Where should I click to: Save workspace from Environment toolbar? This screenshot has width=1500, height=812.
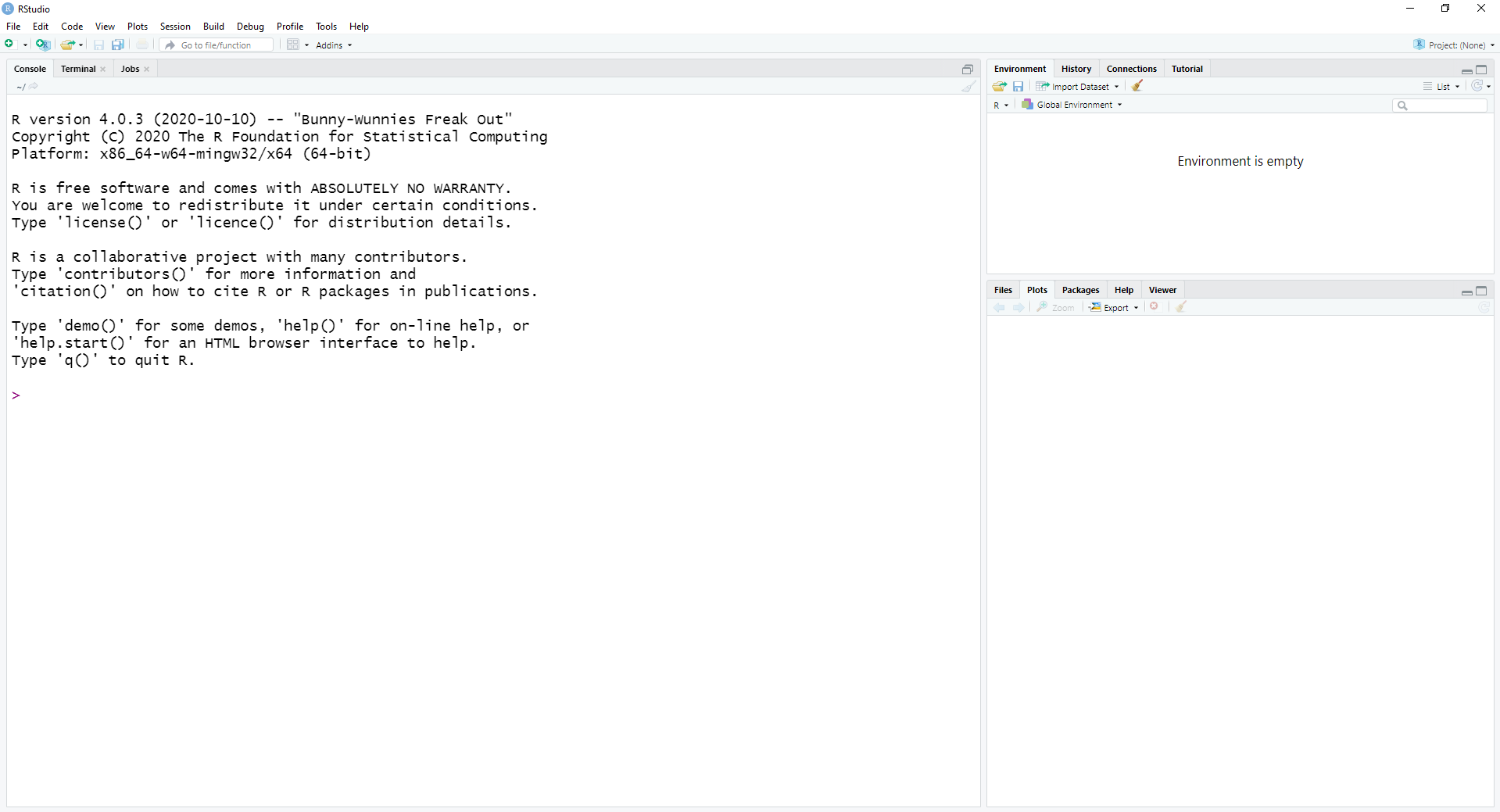(1018, 86)
